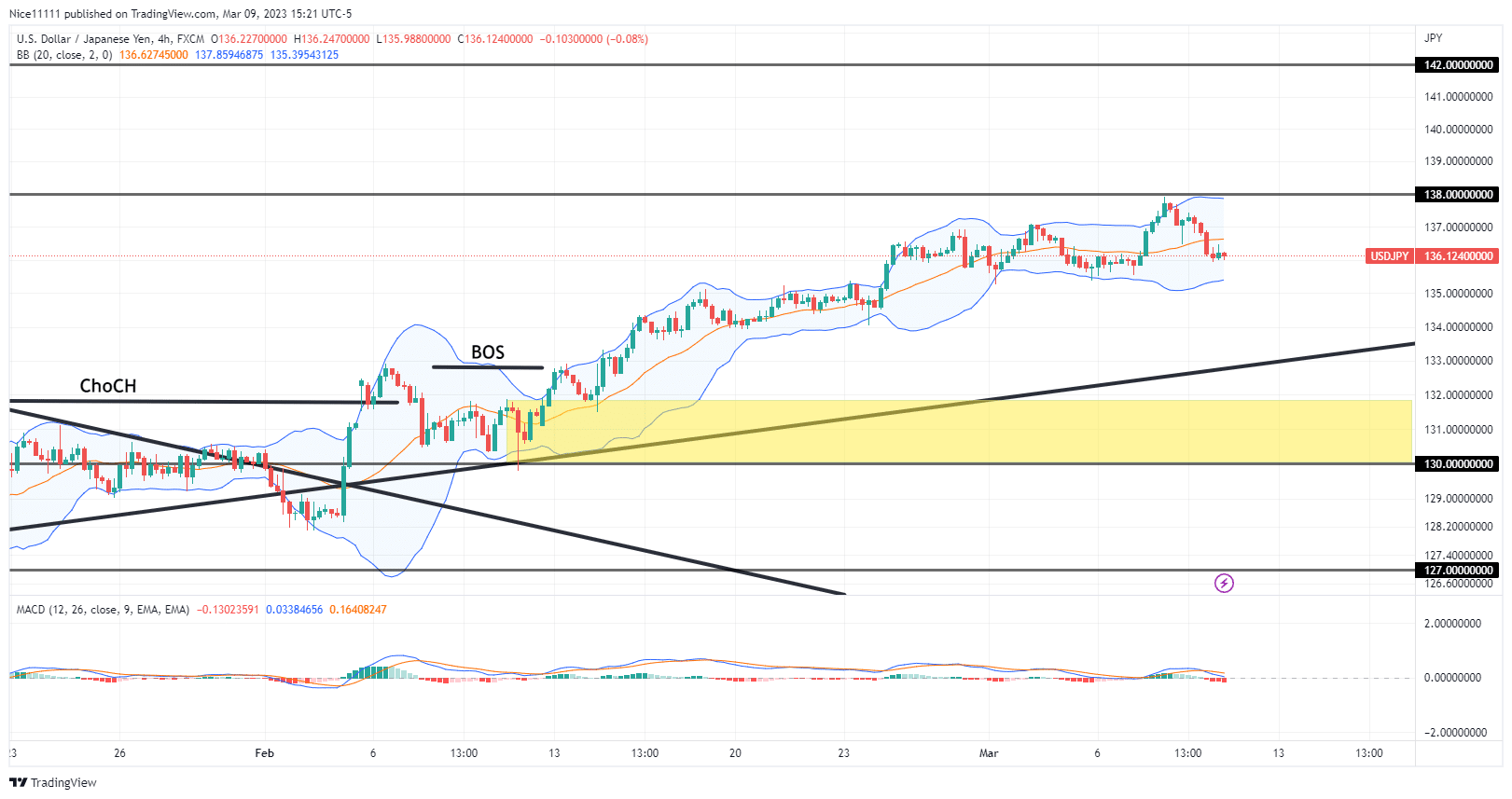Screen dimensions: 1512x799
Task: Click the high price H136.24700000 in header
Action: (x=331, y=39)
